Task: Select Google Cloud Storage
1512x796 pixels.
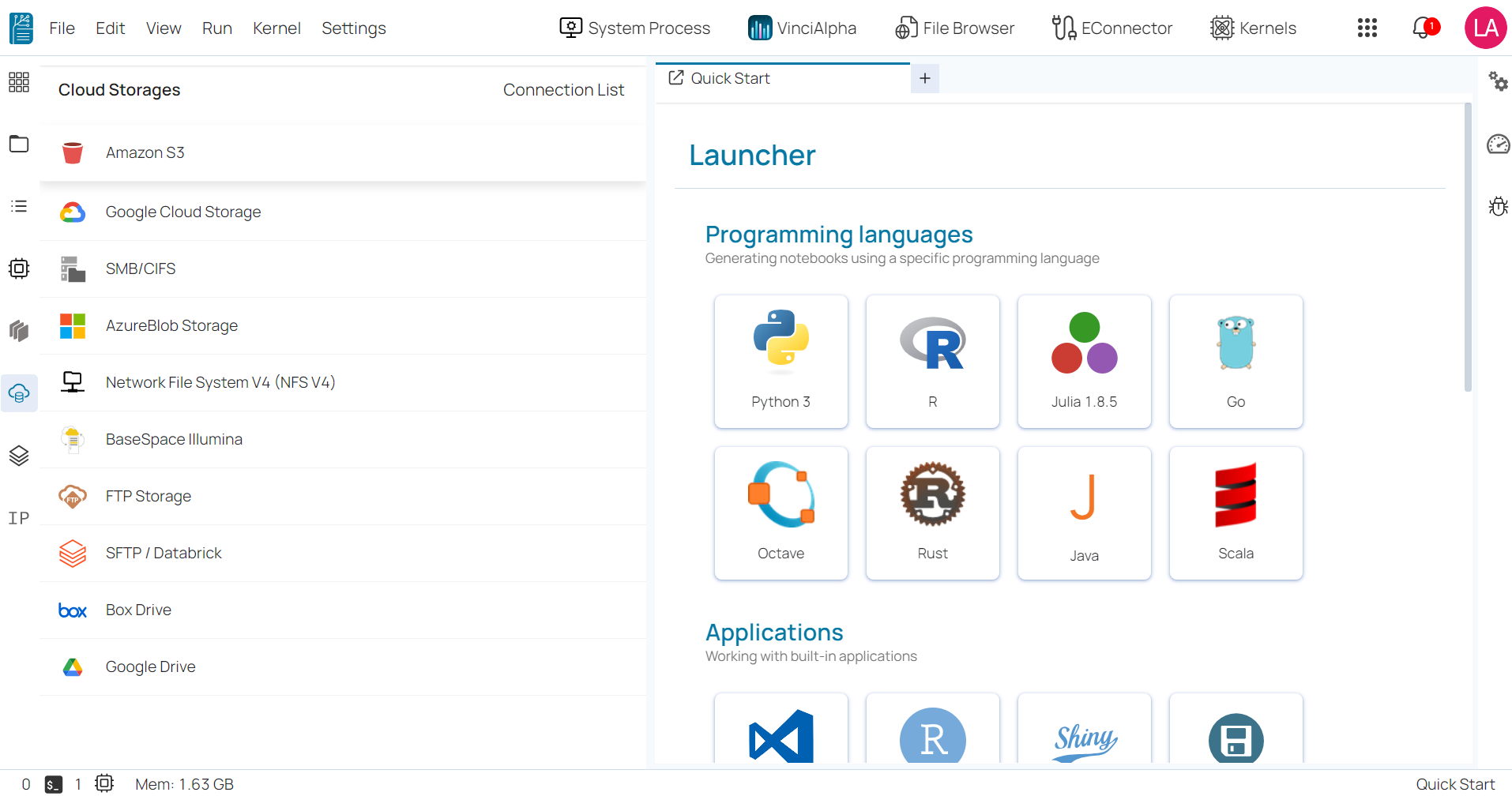Action: (343, 212)
